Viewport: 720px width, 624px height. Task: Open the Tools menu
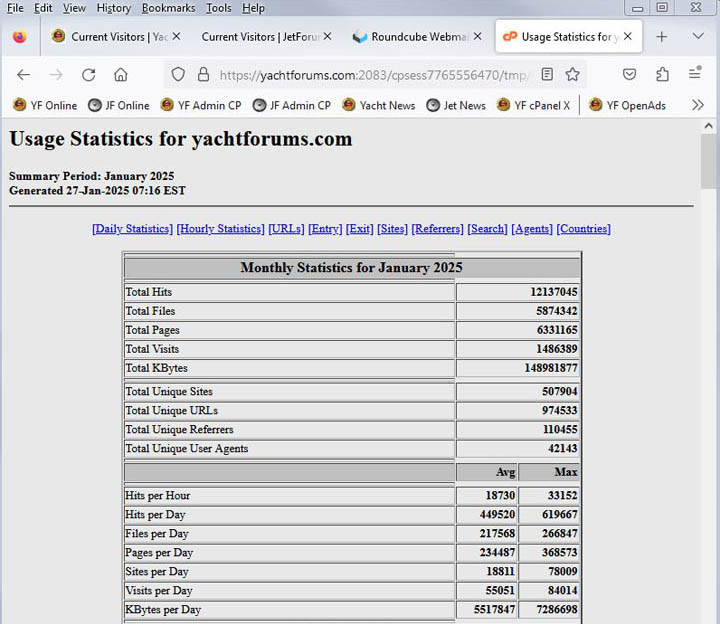[219, 8]
